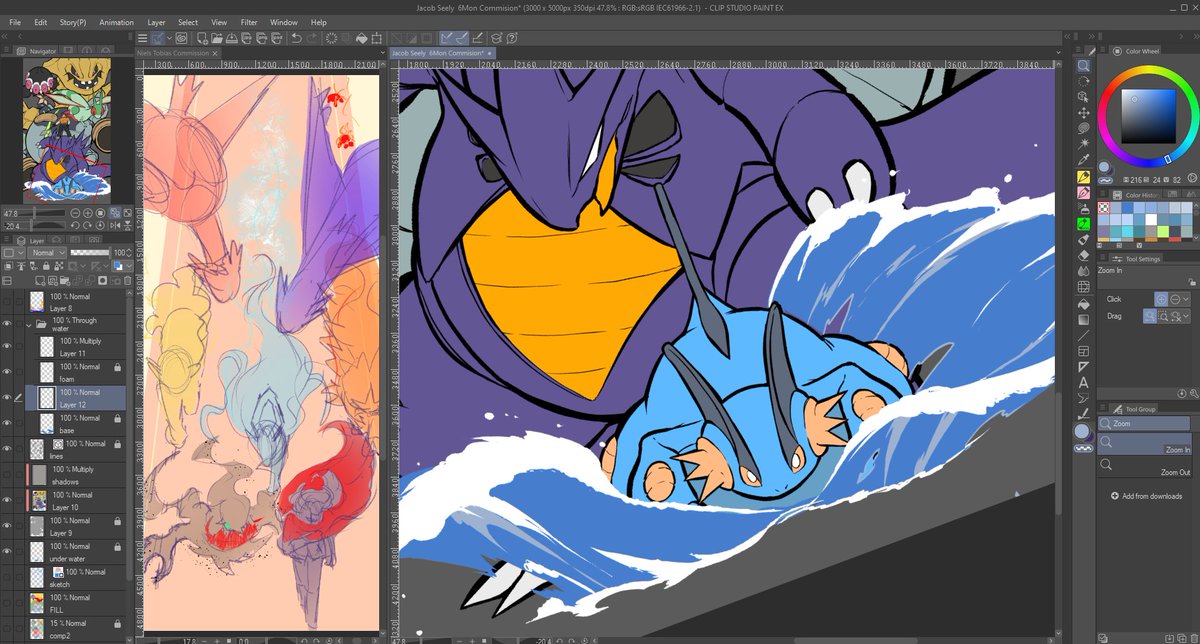Toggle visibility of lines layer
1200x644 pixels.
[7, 449]
